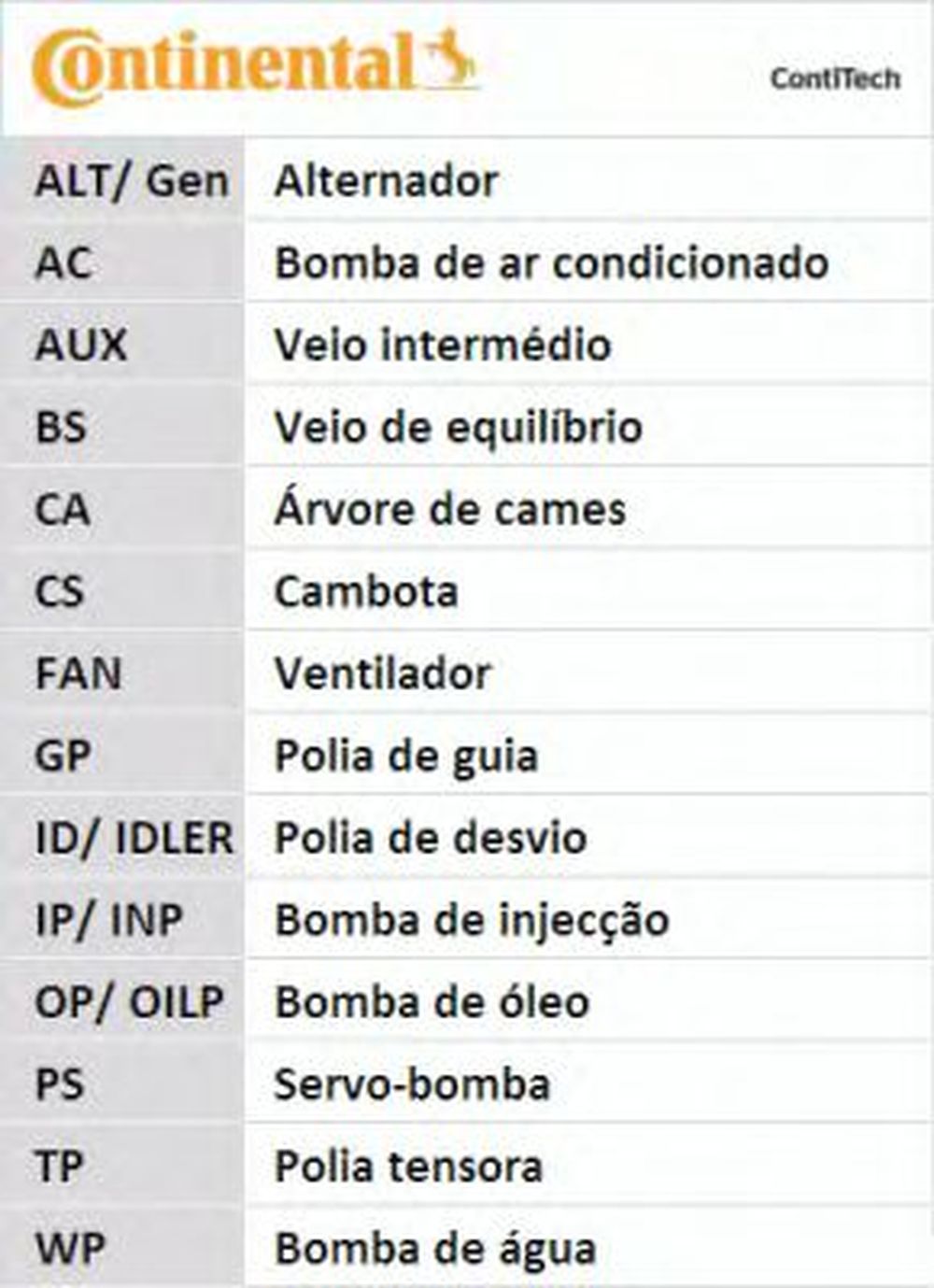This screenshot has width=934, height=1288.
Task: Select the FAN abbreviation cell
Action: (78, 674)
